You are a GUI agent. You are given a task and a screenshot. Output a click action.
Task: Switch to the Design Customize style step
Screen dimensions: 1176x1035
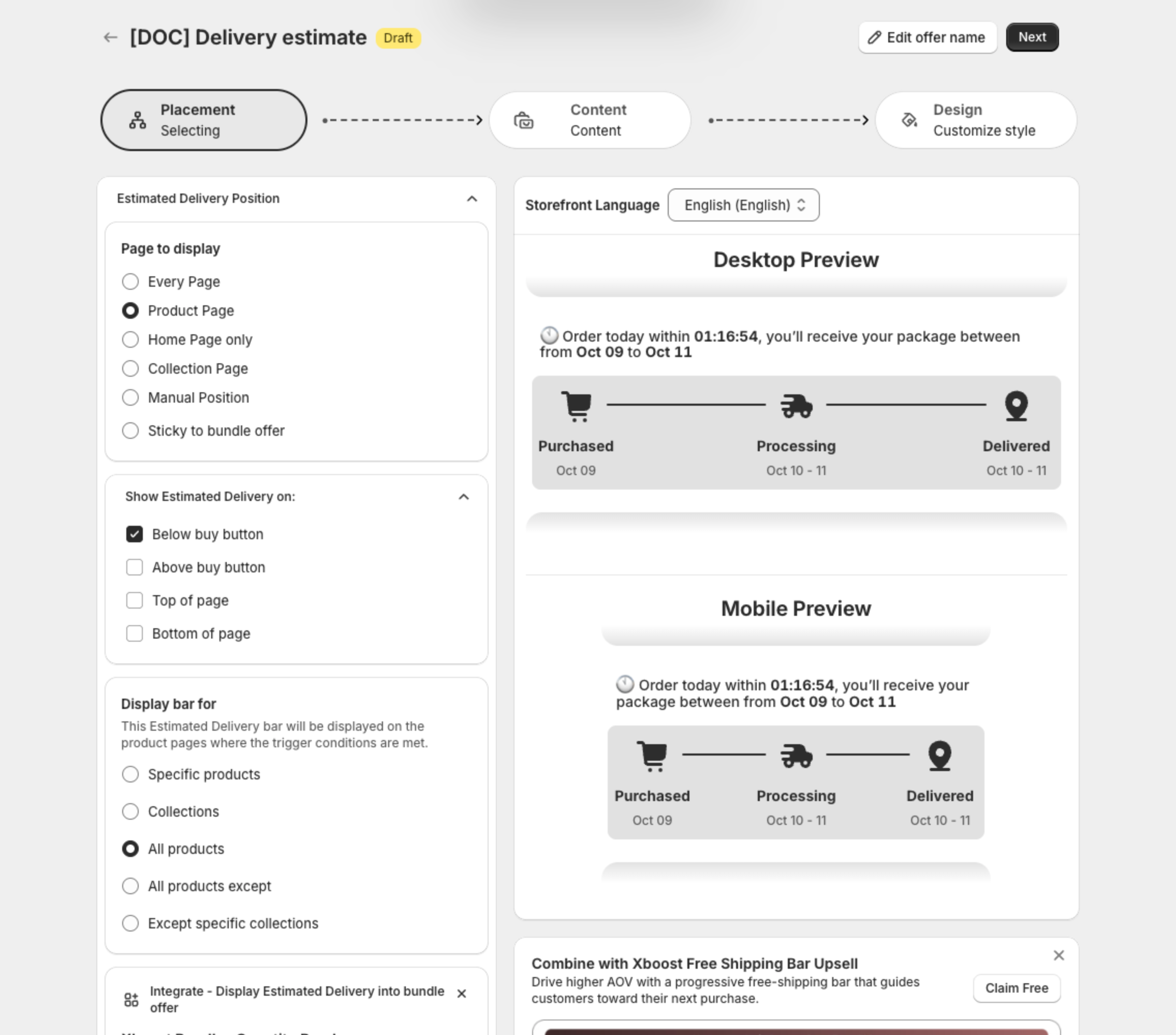[x=976, y=120]
